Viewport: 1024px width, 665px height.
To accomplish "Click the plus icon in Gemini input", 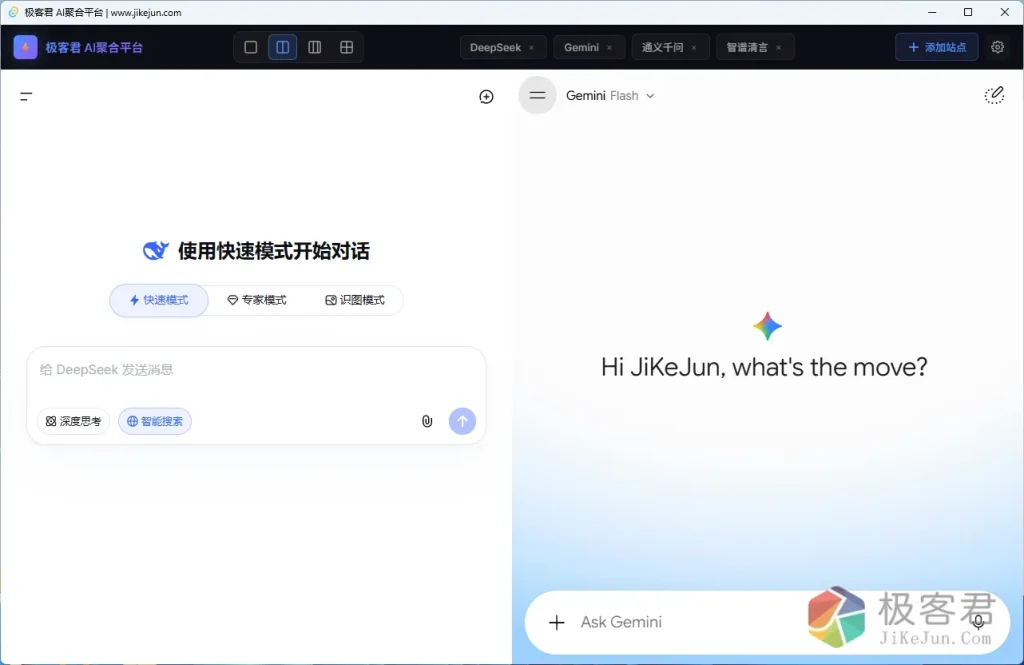I will click(556, 623).
